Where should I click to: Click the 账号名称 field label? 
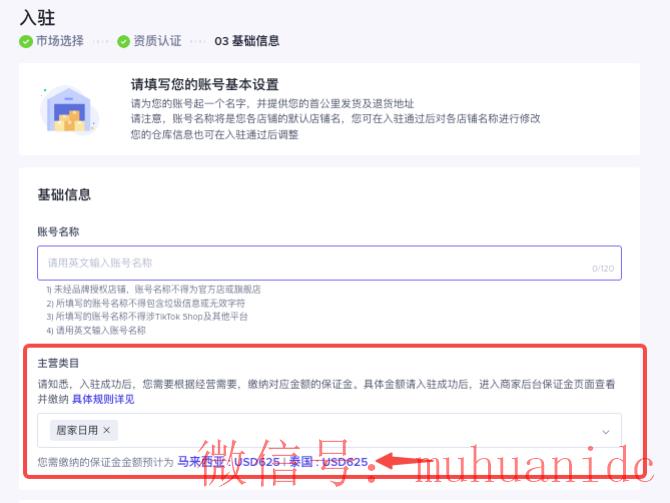(x=58, y=232)
